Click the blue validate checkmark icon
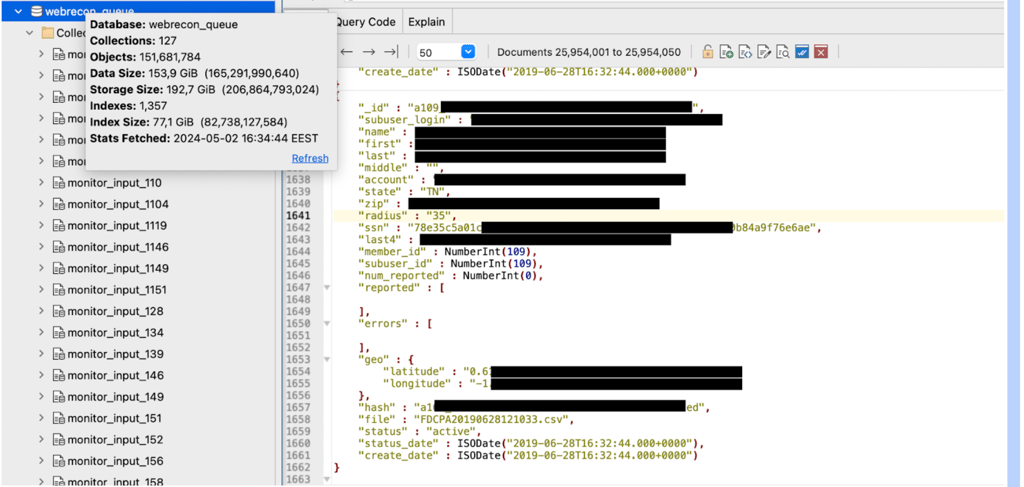 (802, 52)
